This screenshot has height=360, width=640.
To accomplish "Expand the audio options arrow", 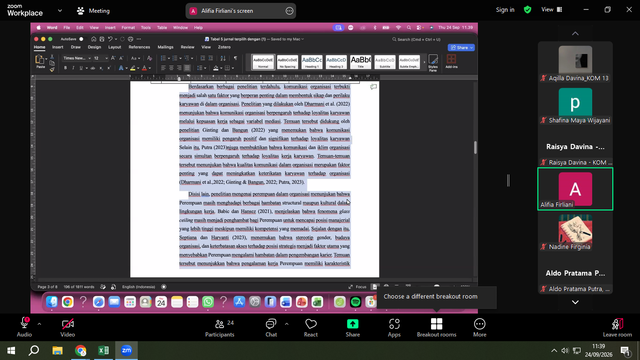I will coord(39,324).
